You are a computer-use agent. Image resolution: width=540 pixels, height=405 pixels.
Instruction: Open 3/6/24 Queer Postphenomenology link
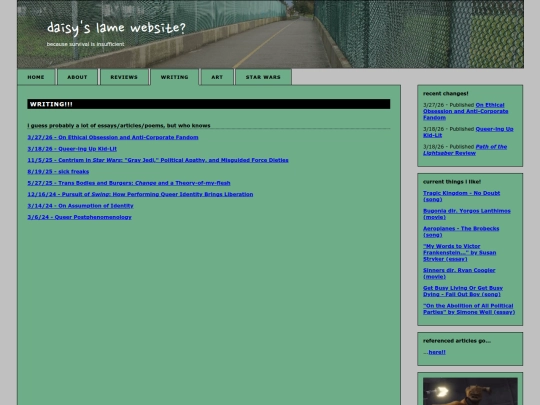80,217
